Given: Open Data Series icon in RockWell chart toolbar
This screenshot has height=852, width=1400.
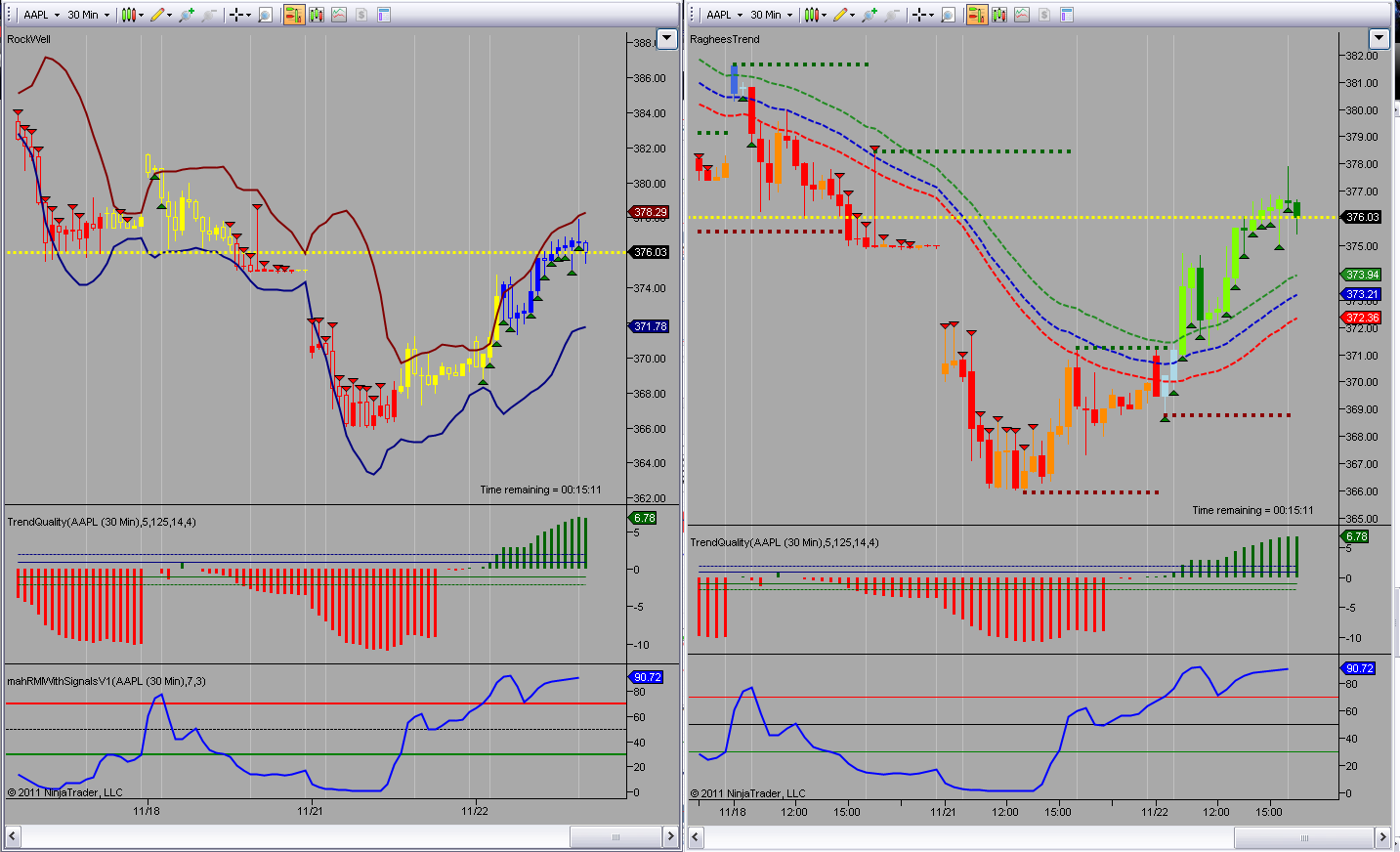Looking at the screenshot, I should (317, 15).
